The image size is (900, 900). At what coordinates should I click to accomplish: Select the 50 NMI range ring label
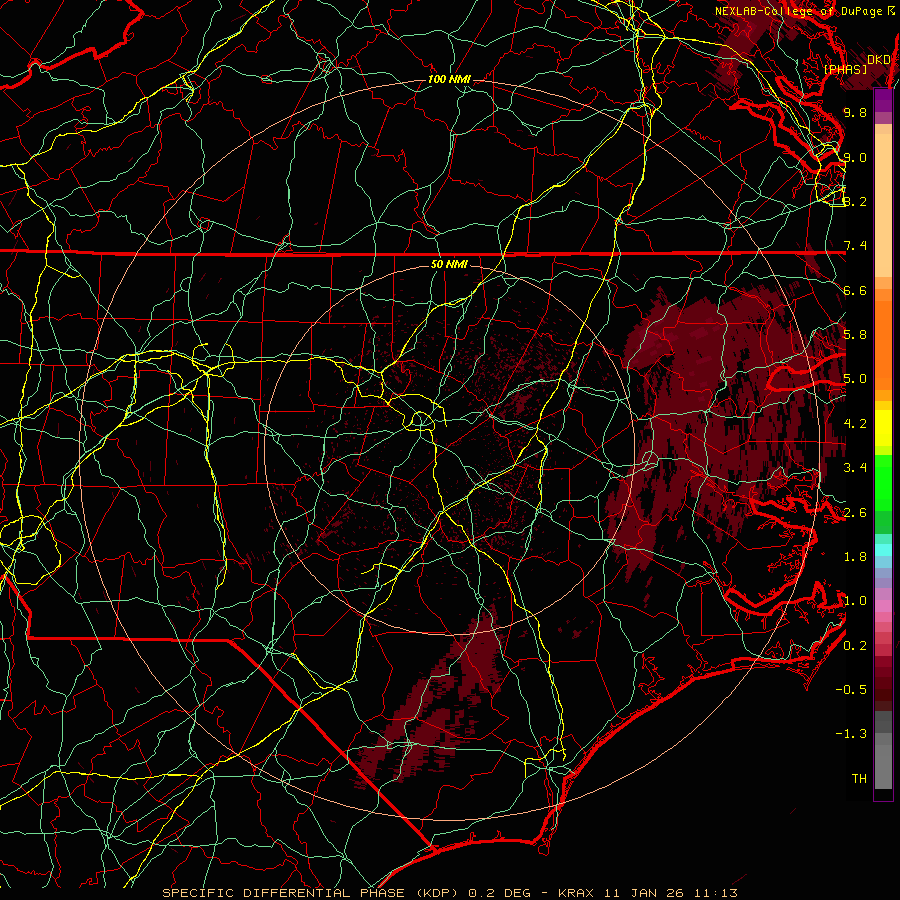(449, 265)
